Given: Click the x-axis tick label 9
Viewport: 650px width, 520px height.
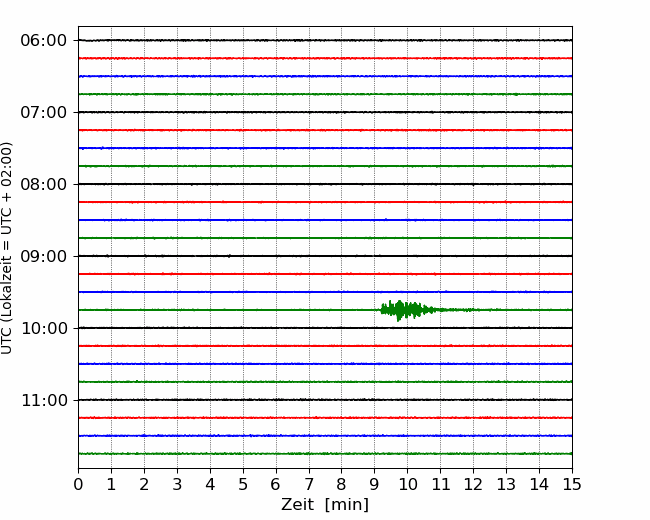Looking at the screenshot, I should (x=375, y=484).
